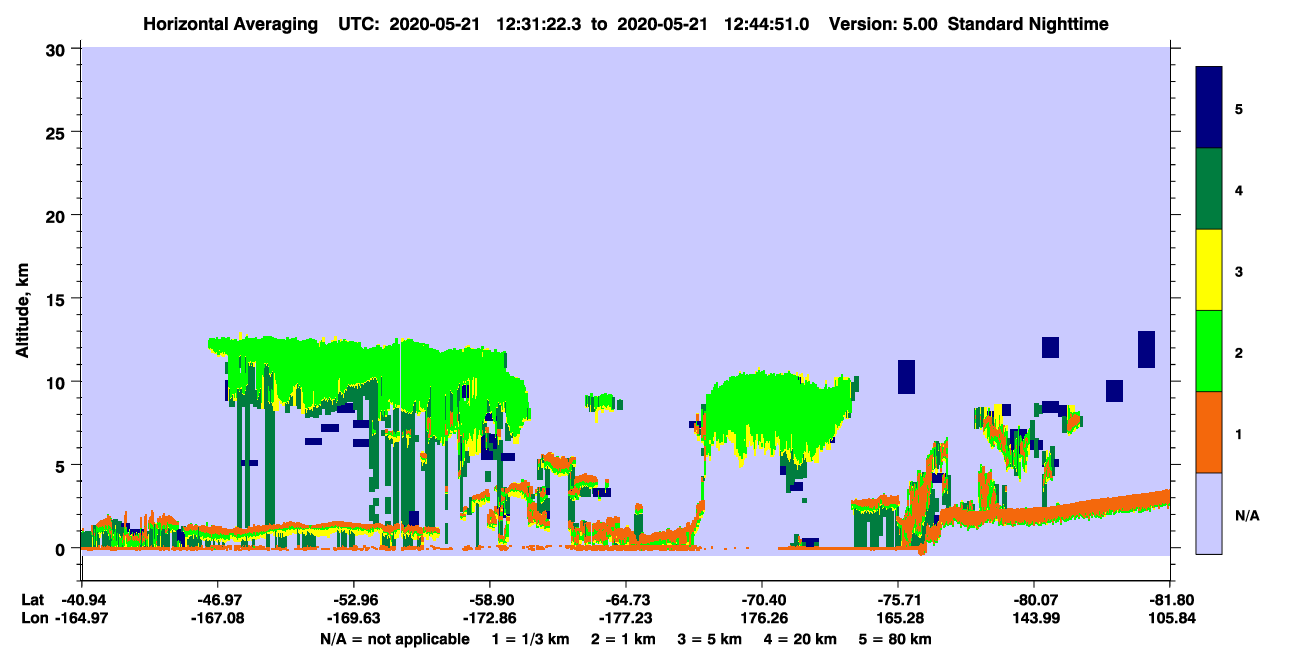Click longitude value -177.23

pos(625,618)
